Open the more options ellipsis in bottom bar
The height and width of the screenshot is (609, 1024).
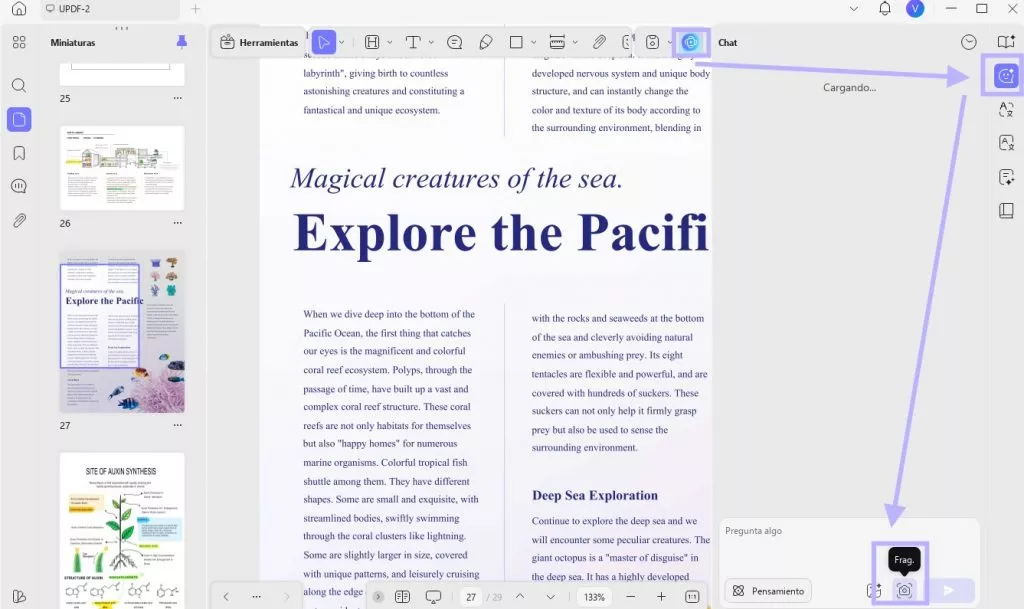(257, 597)
